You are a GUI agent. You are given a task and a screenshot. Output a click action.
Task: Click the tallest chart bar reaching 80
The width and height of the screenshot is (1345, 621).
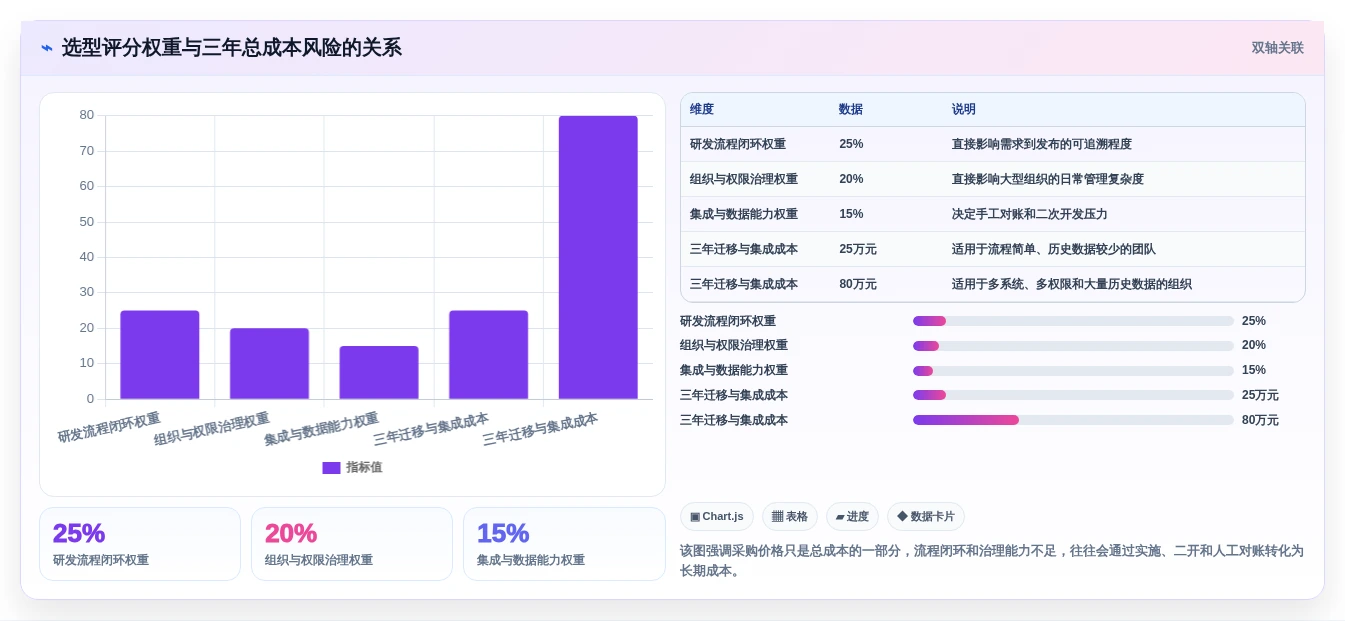(x=598, y=257)
